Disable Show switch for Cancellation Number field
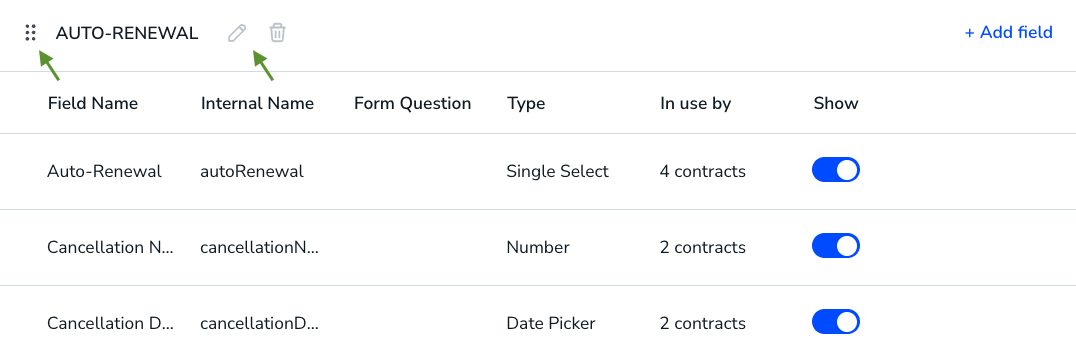The image size is (1076, 361). click(836, 246)
